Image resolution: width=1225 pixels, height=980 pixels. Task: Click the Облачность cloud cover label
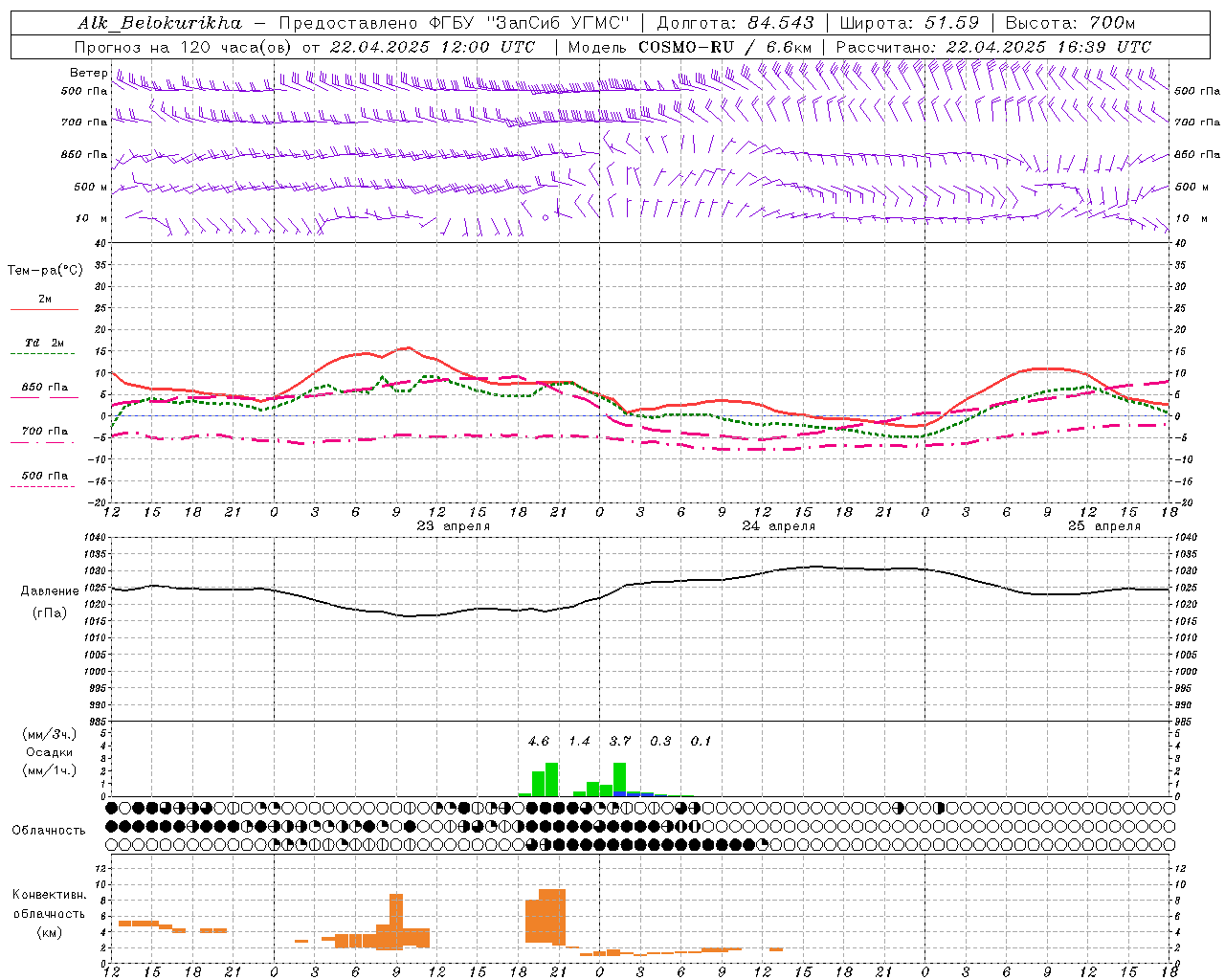click(x=49, y=830)
